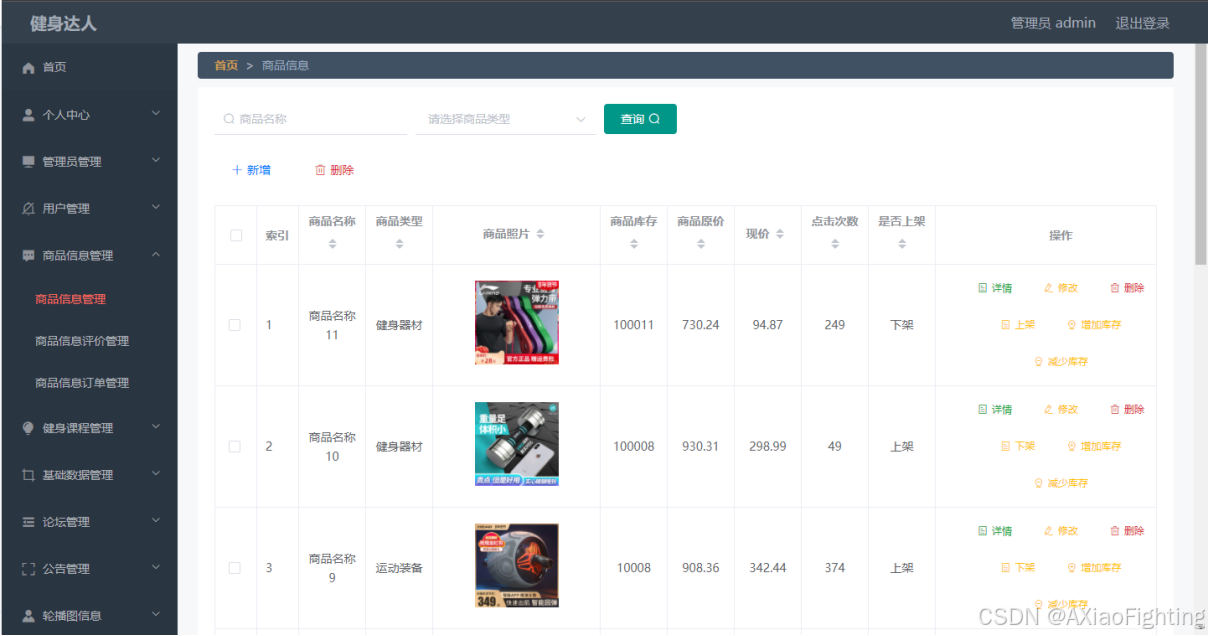Image resolution: width=1209 pixels, height=636 pixels.
Task: Click the icon beside 用户管理
Action: tap(29, 209)
